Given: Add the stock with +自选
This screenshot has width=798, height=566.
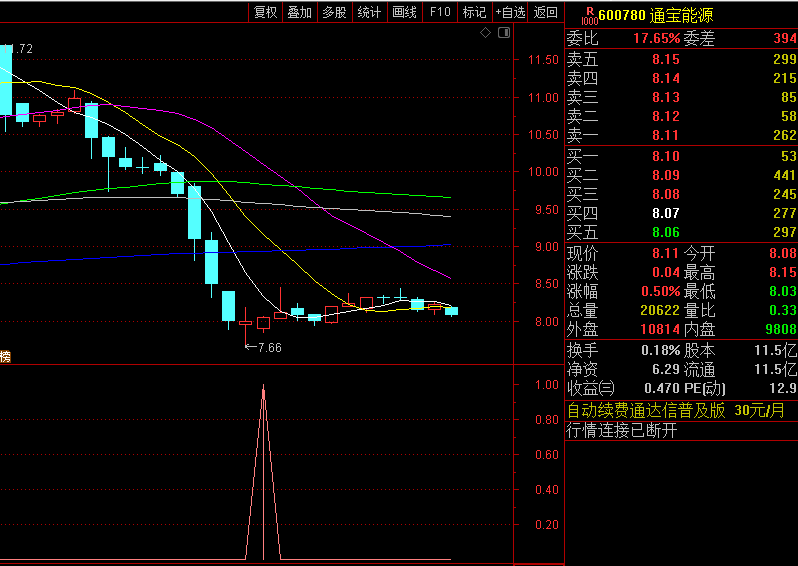Looking at the screenshot, I should click(510, 12).
